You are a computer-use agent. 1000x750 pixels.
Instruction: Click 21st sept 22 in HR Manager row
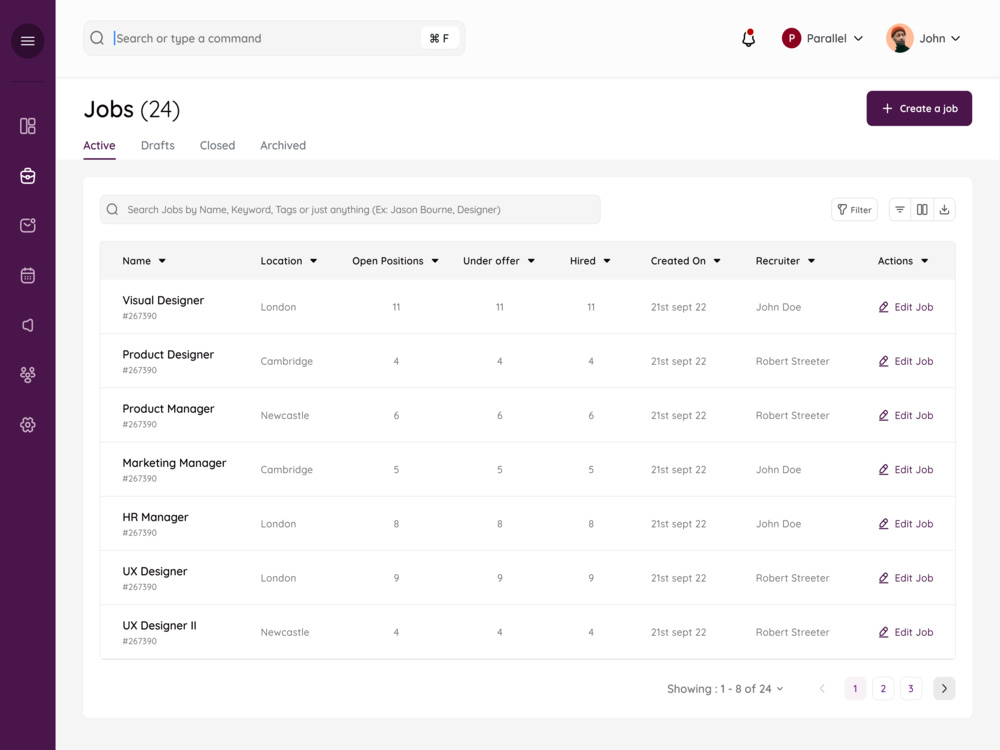coord(679,524)
